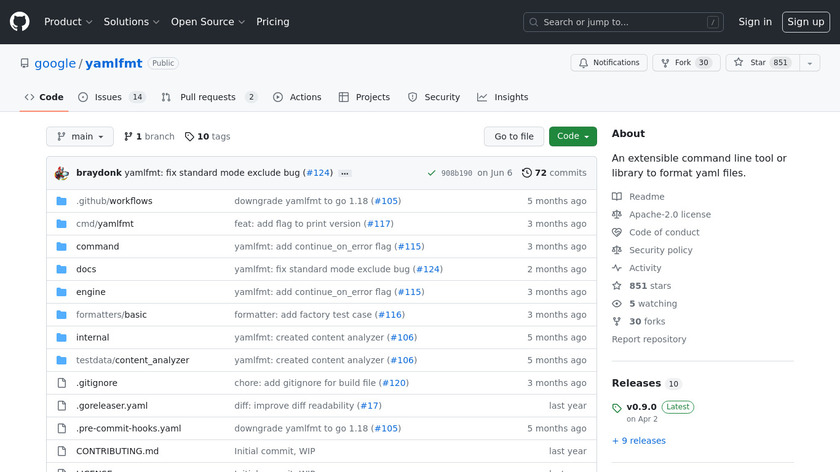
Task: Click the Fork button
Action: click(x=686, y=63)
